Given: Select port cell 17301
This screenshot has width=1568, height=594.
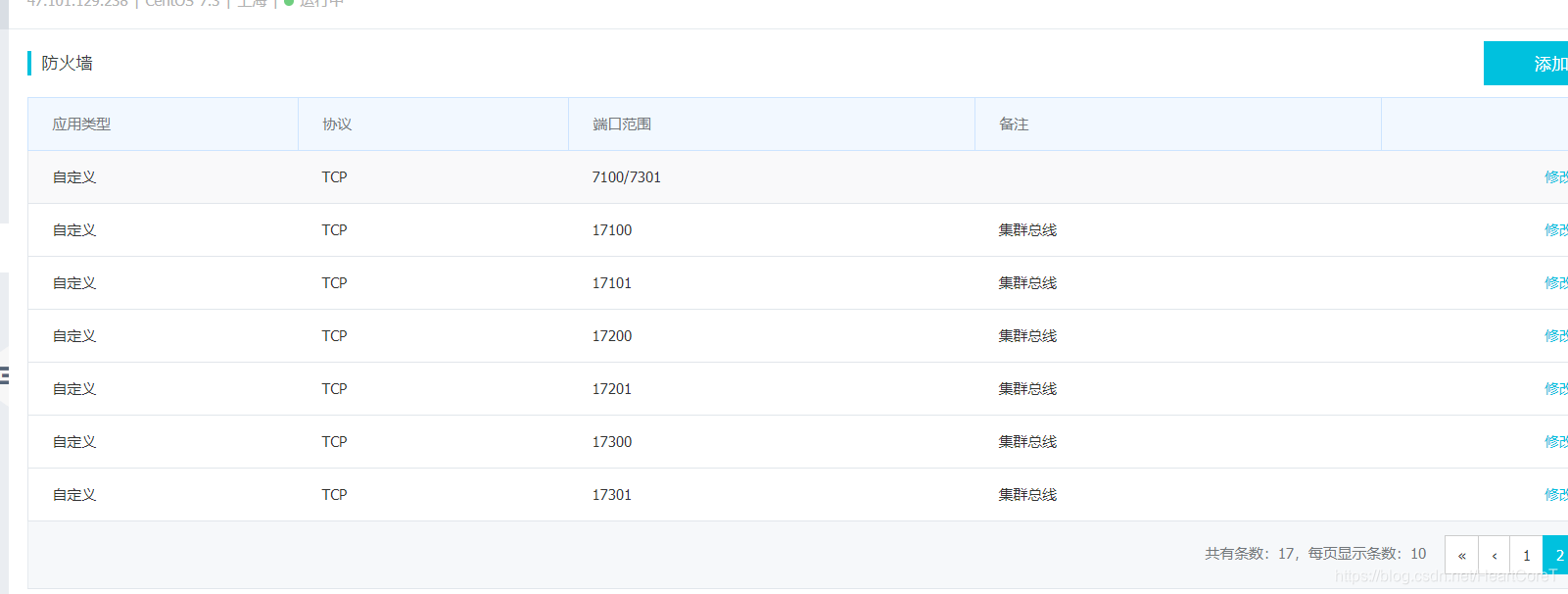Looking at the screenshot, I should (x=612, y=495).
